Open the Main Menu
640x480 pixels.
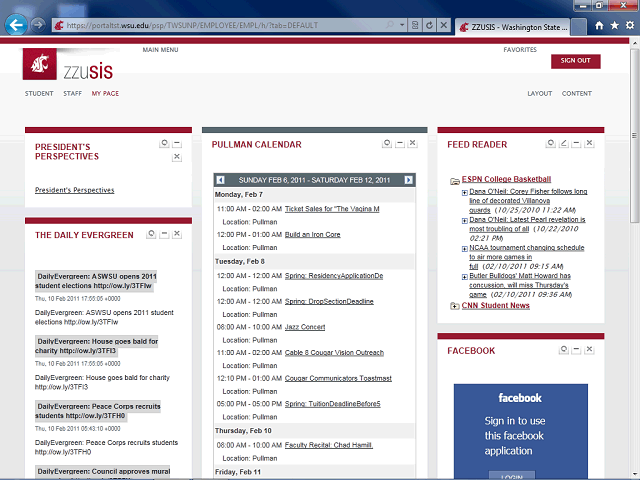(160, 49)
